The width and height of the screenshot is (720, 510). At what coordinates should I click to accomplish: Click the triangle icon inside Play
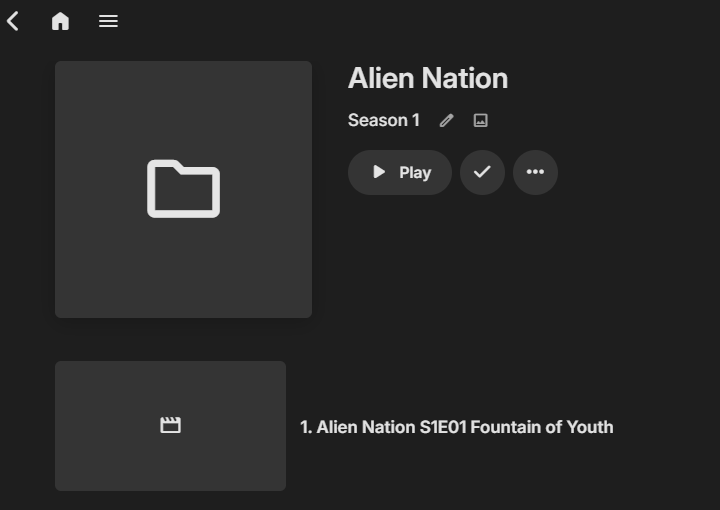379,172
